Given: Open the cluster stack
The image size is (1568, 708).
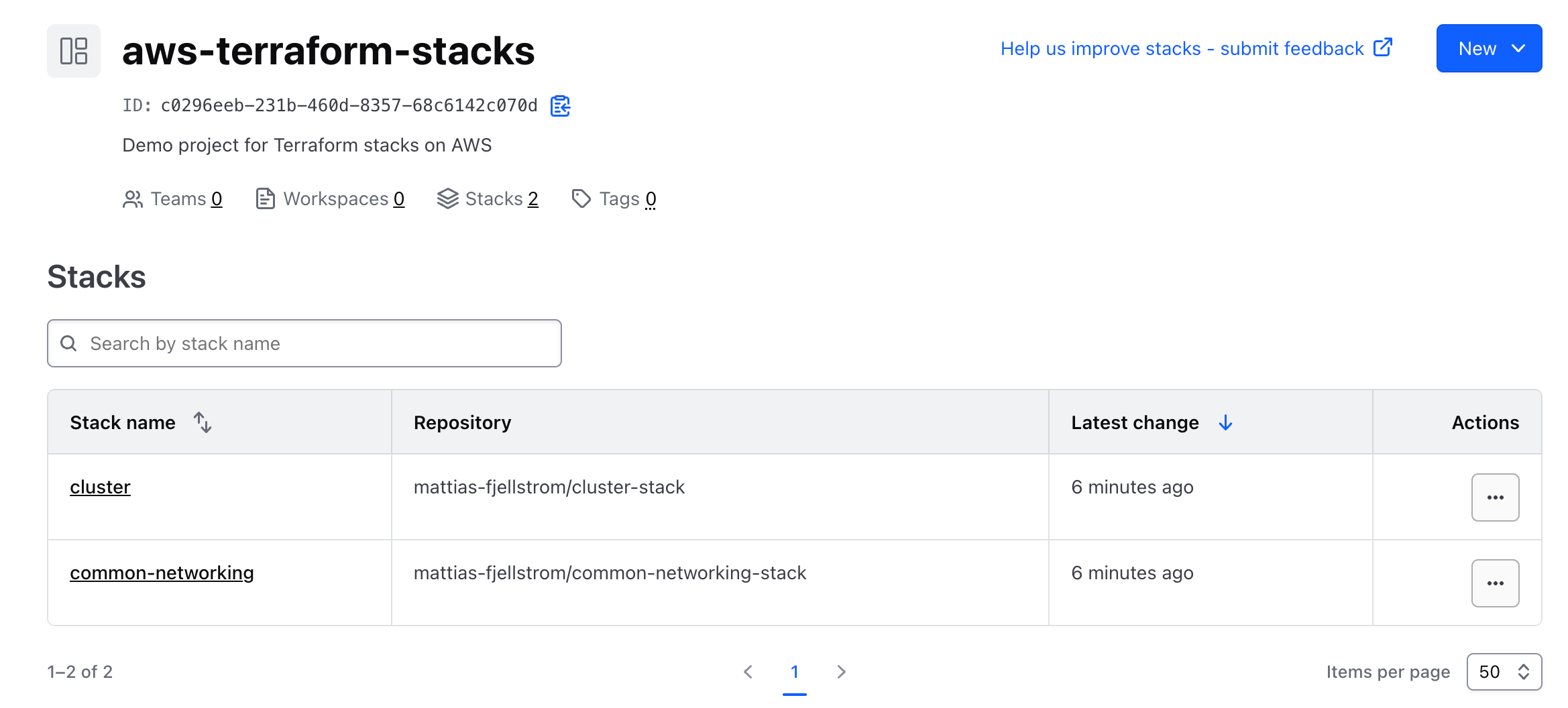Looking at the screenshot, I should (x=100, y=487).
